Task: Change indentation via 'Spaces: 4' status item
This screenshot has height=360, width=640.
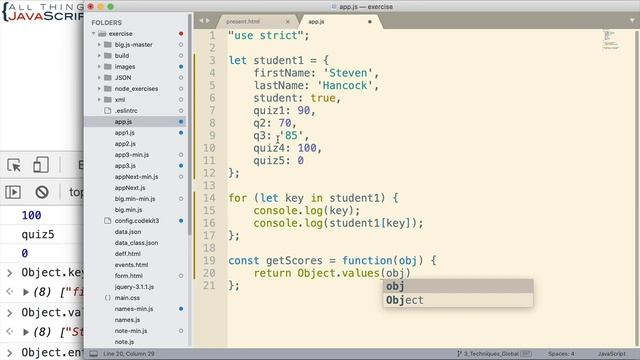Action: point(561,354)
